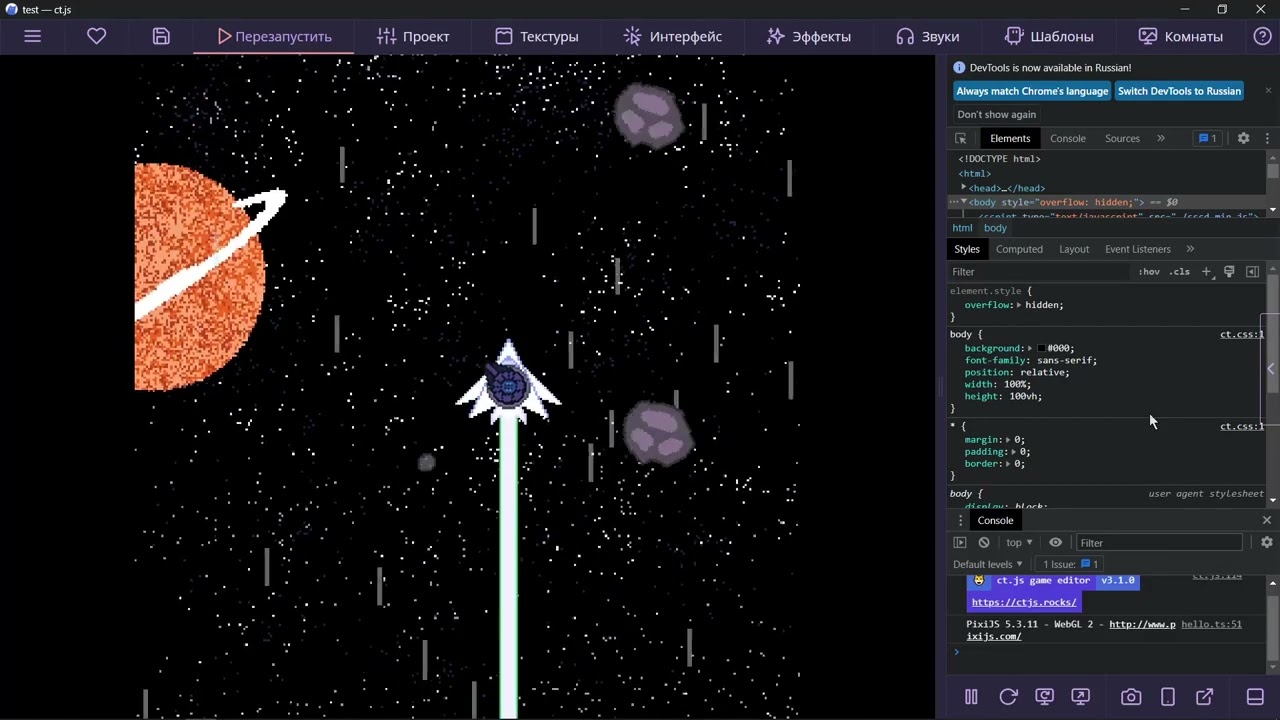
Task: Save the project with the floppy disk icon
Action: point(161,36)
